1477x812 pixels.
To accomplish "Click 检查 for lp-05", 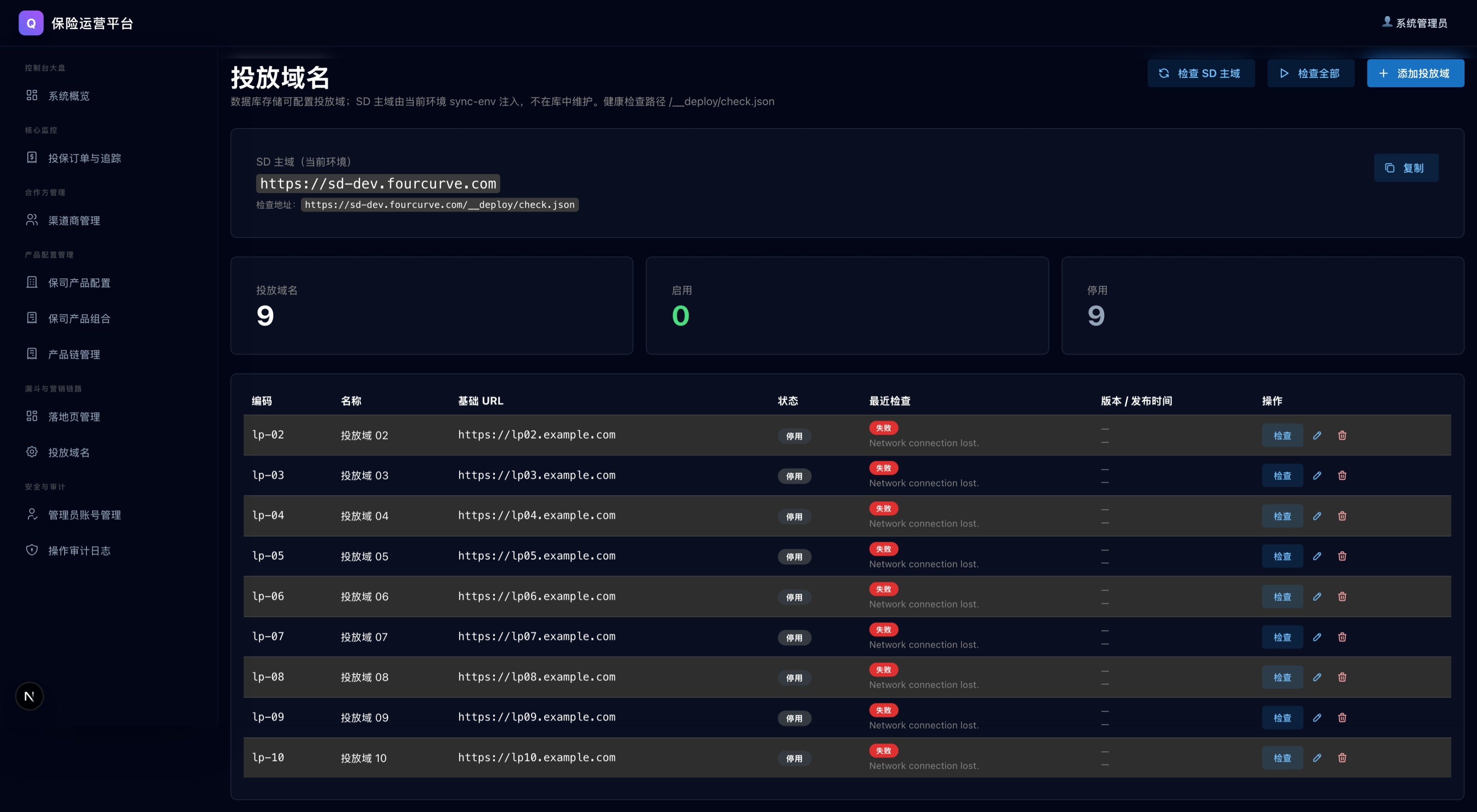I will point(1282,556).
